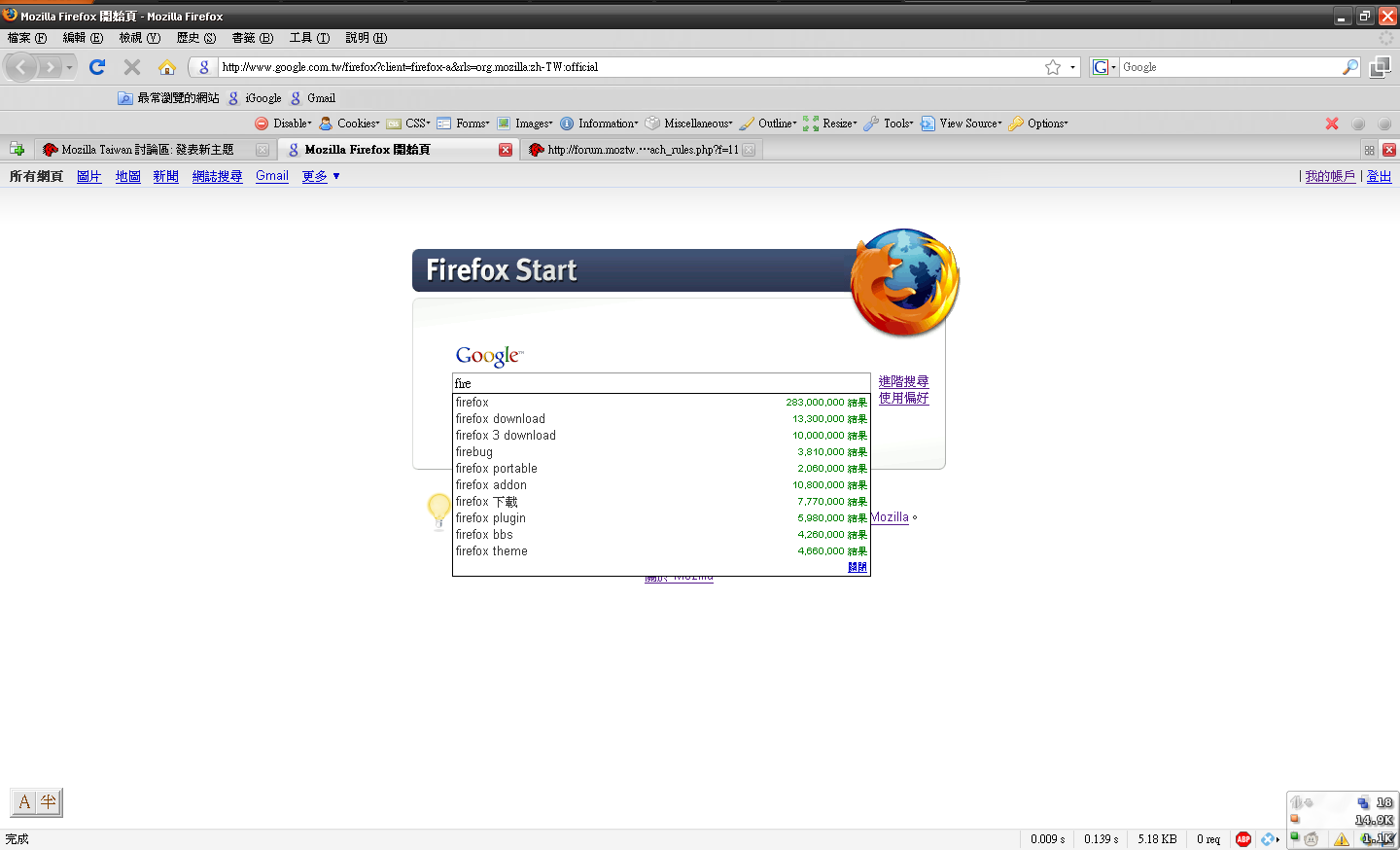The width and height of the screenshot is (1400, 850).
Task: Open the 圖片 link
Action: [89, 176]
